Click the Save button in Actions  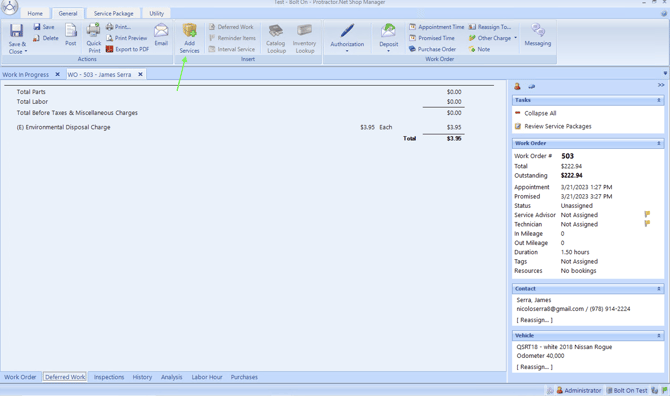[44, 27]
